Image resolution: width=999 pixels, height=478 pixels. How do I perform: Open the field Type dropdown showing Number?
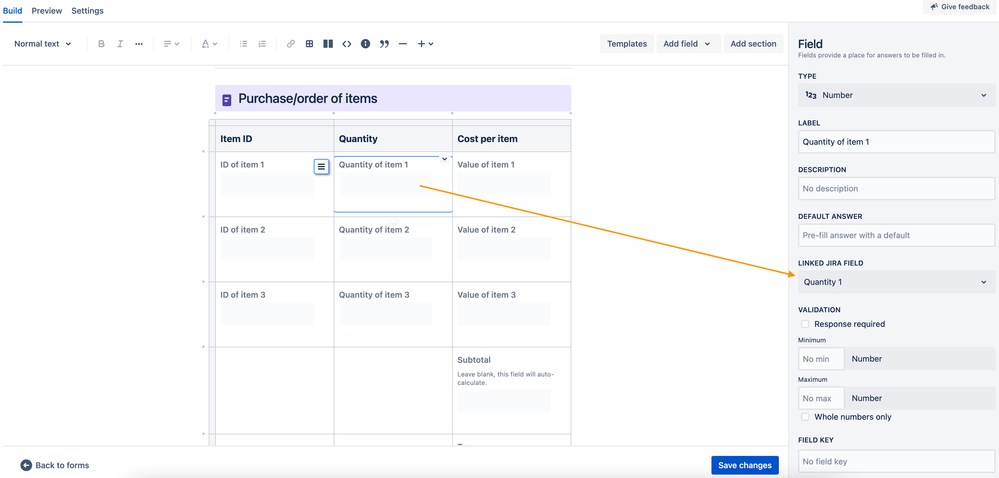click(896, 95)
